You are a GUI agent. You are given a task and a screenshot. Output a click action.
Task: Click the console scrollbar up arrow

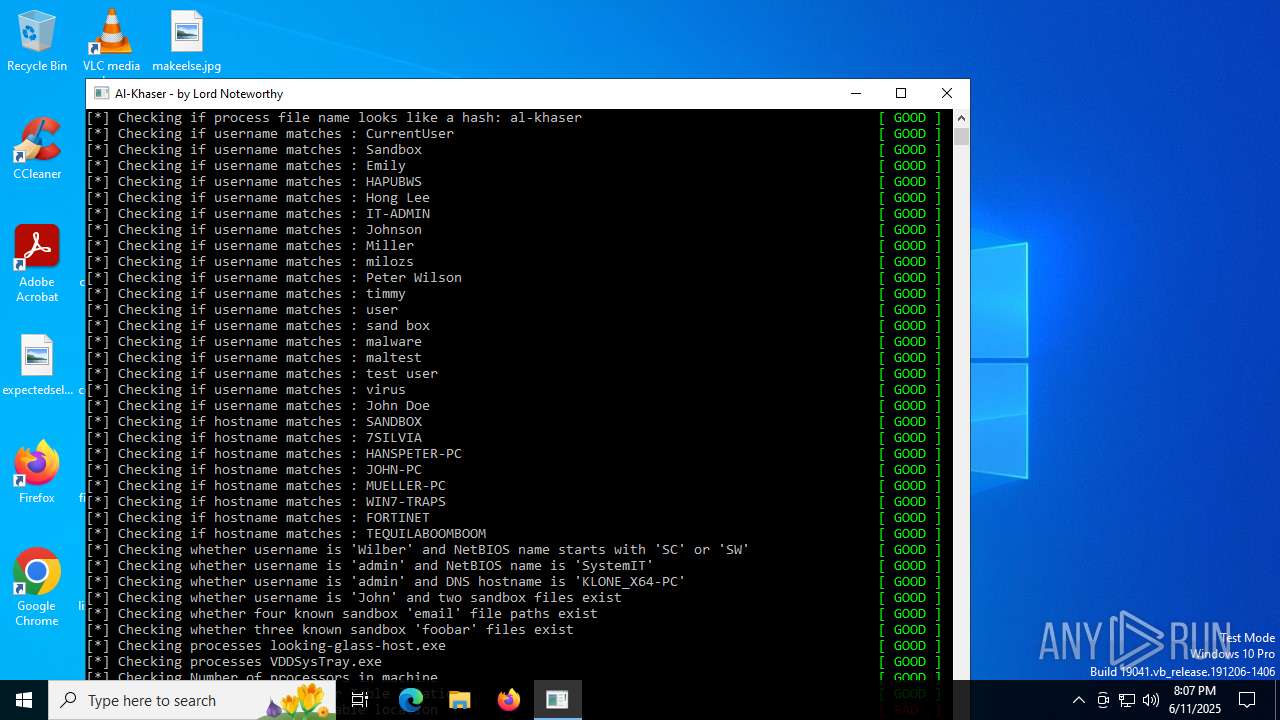pyautogui.click(x=961, y=117)
